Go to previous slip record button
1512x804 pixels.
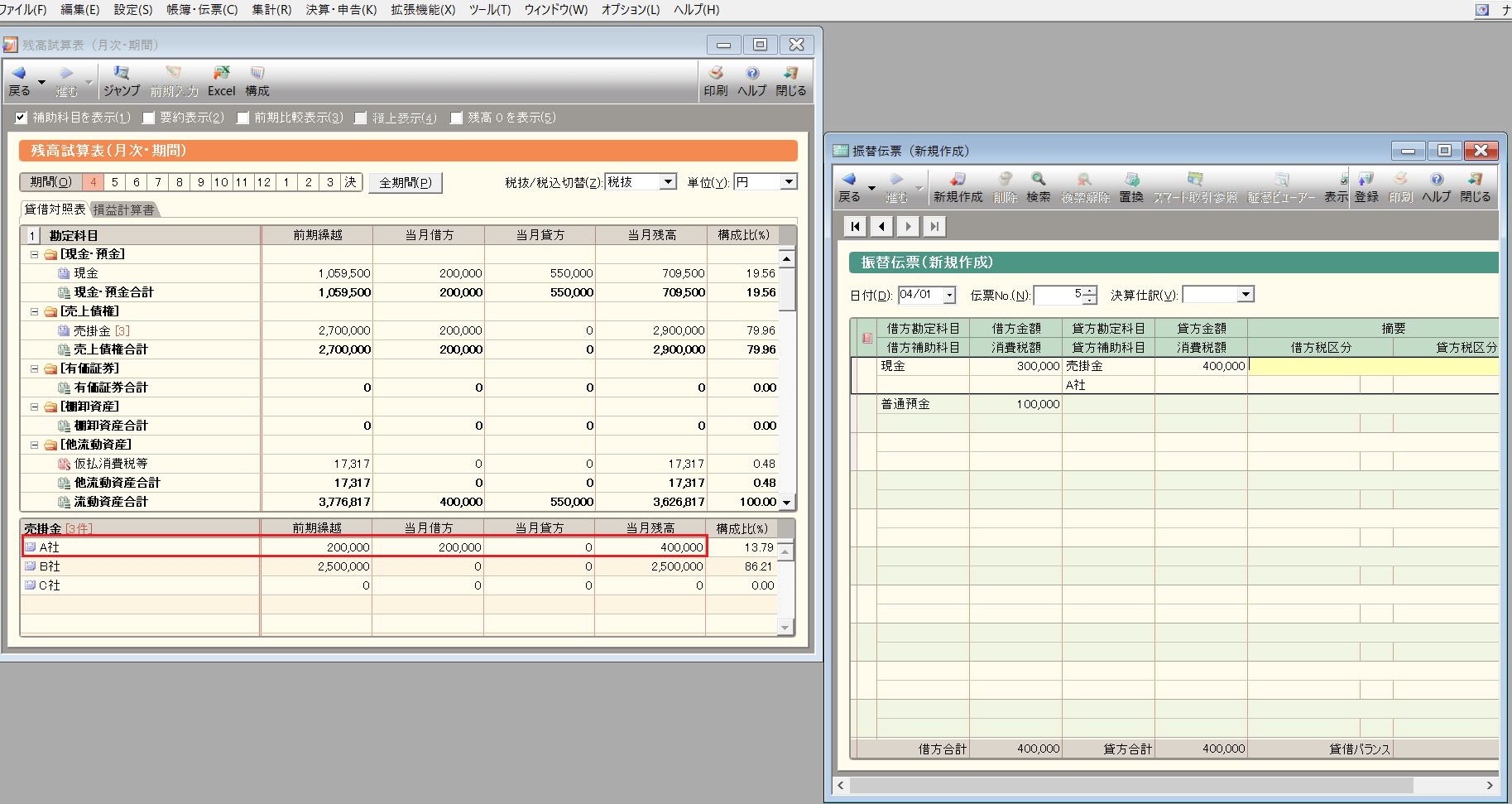tap(882, 226)
